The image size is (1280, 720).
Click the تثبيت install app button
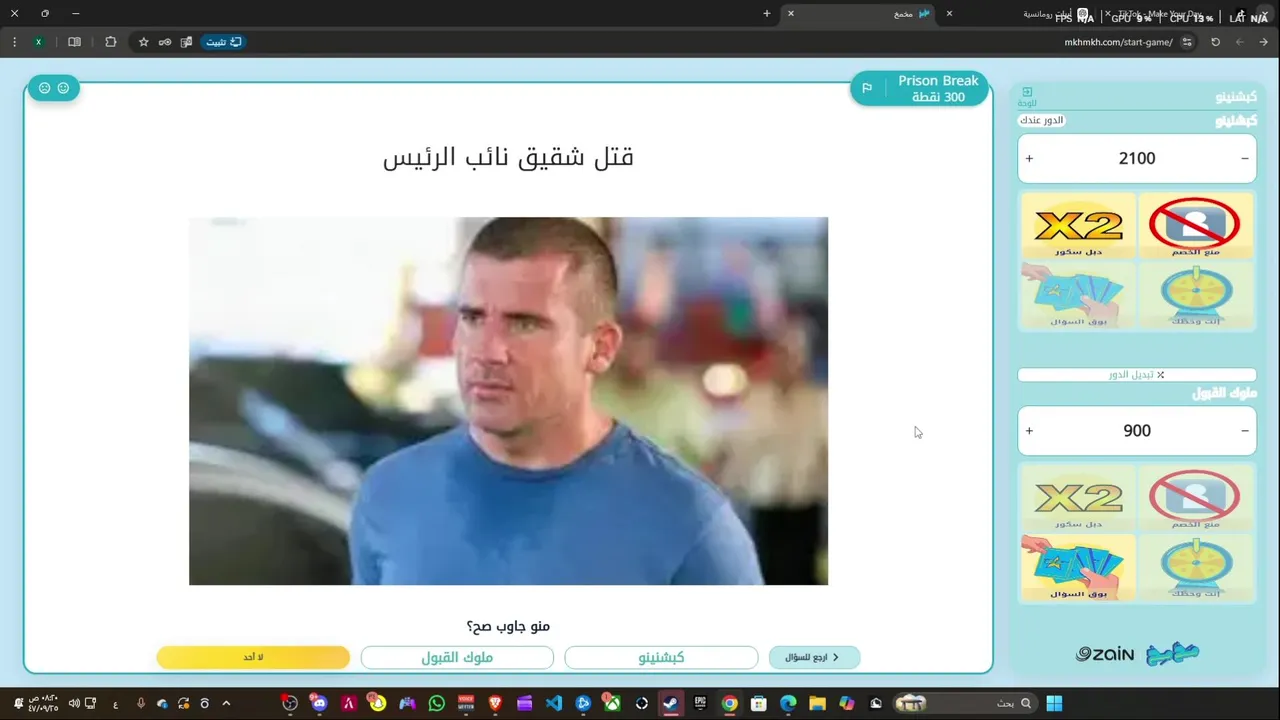(223, 42)
